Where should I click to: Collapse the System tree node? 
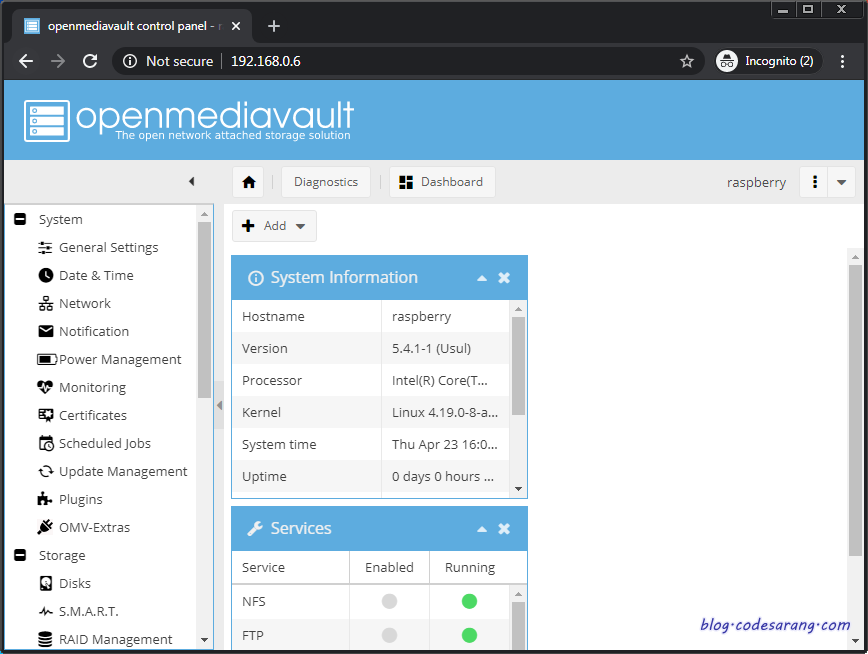click(20, 219)
